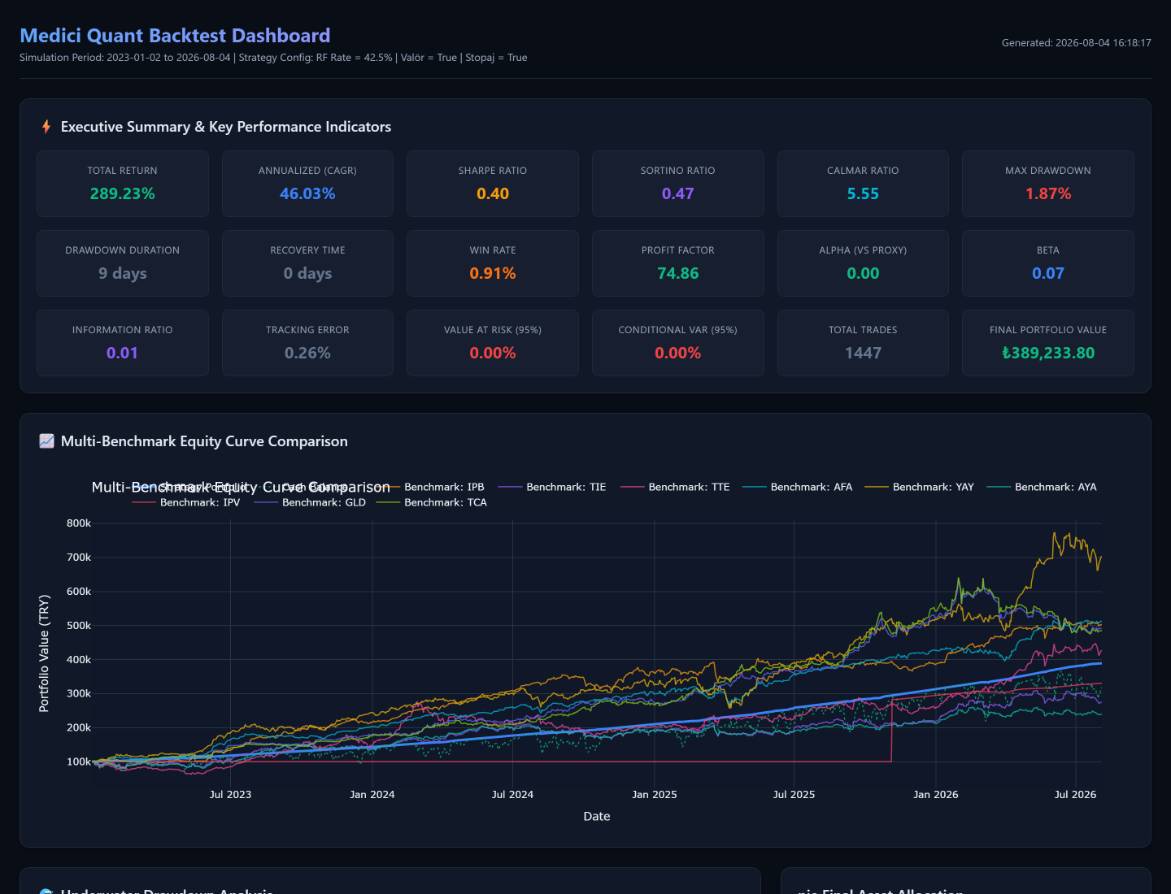Select the Simulation Period configuration line
1171x894 pixels.
pos(273,58)
